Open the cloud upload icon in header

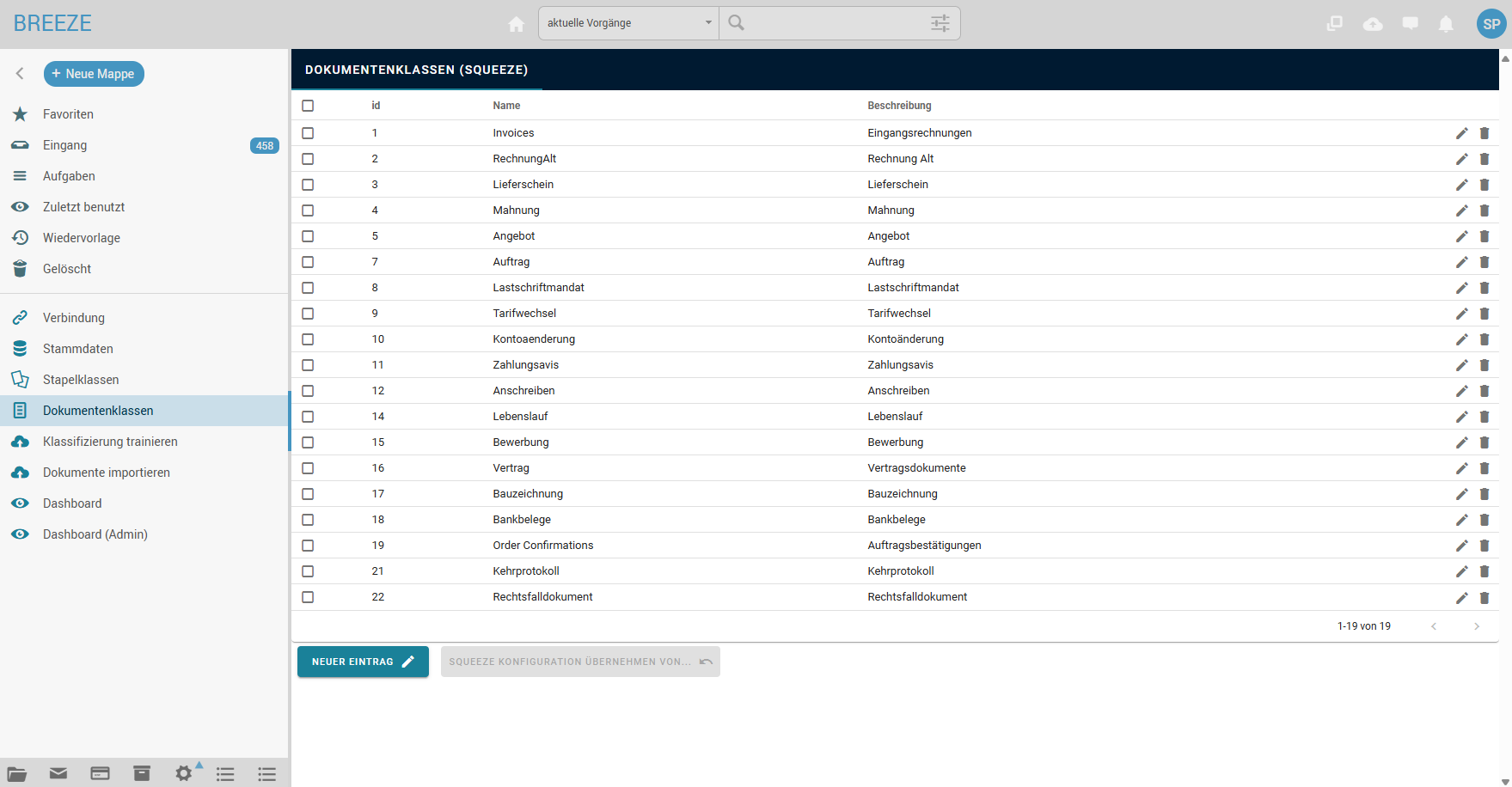pos(1373,24)
